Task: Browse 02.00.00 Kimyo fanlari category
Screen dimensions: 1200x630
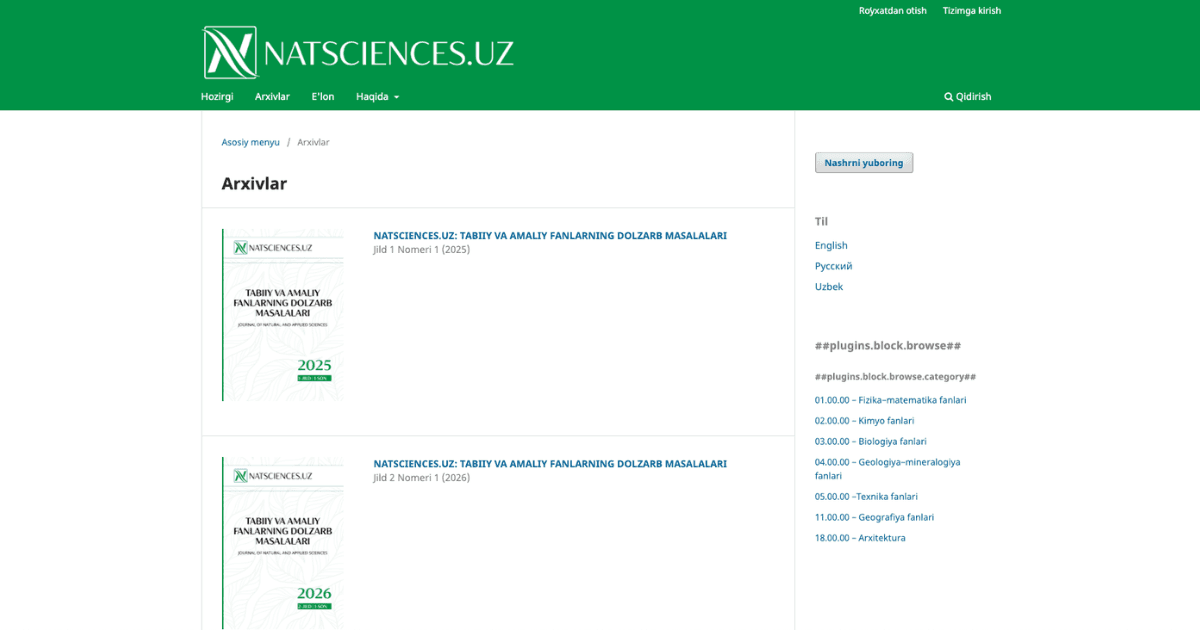Action: (x=865, y=421)
